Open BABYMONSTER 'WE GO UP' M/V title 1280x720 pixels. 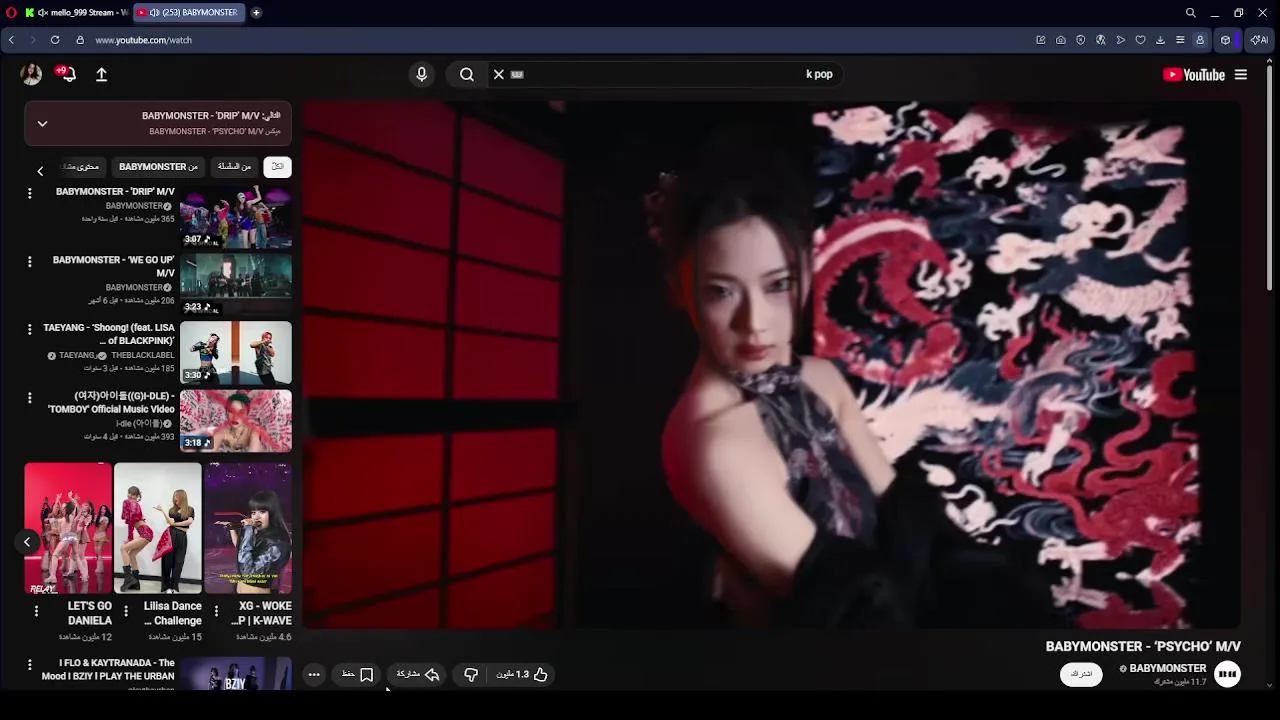(x=114, y=266)
